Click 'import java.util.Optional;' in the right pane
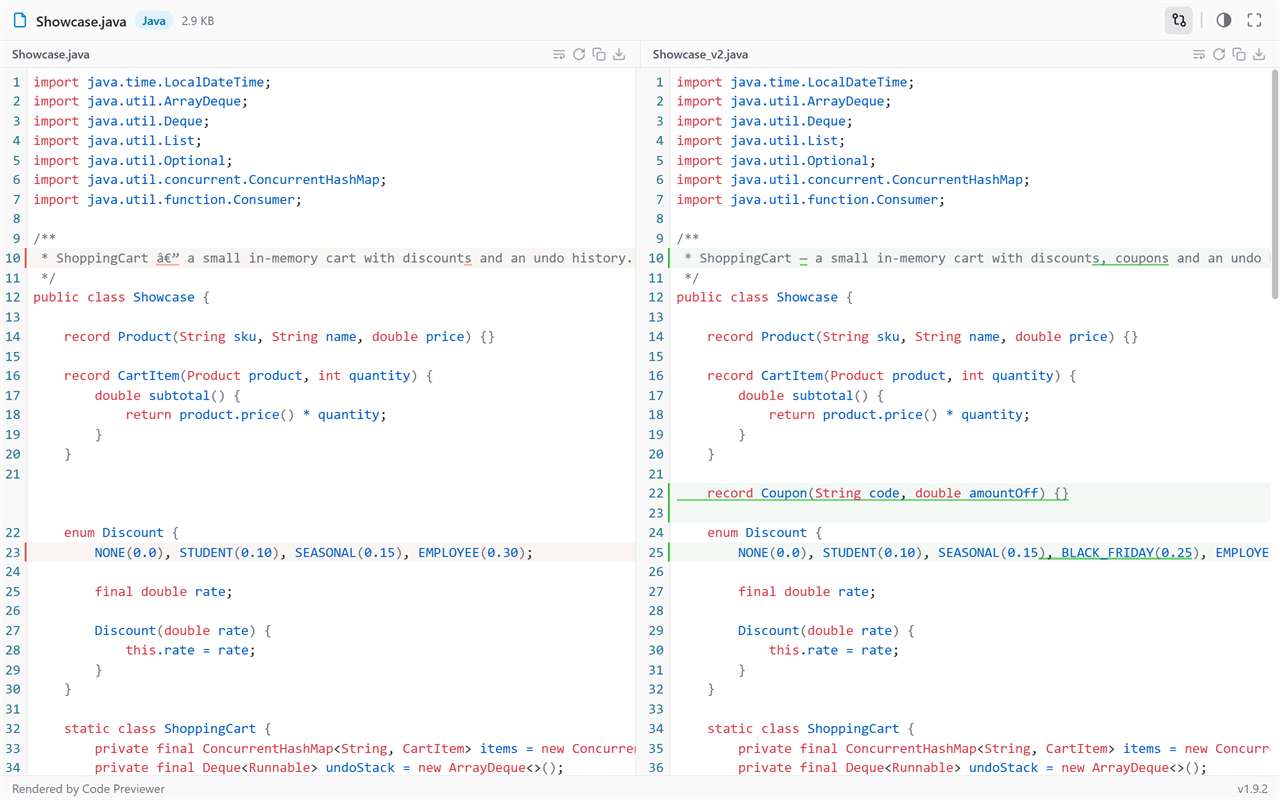The height and width of the screenshot is (800, 1280). [776, 160]
